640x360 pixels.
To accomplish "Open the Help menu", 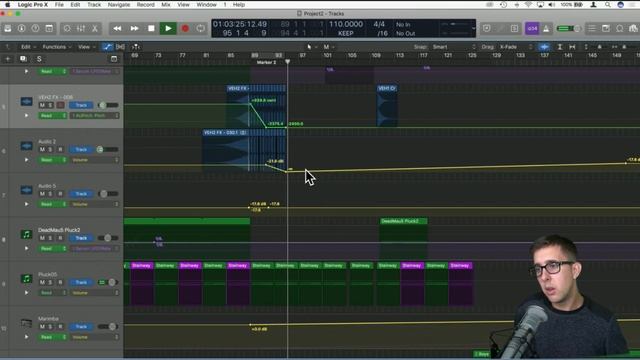I will coord(239,5).
